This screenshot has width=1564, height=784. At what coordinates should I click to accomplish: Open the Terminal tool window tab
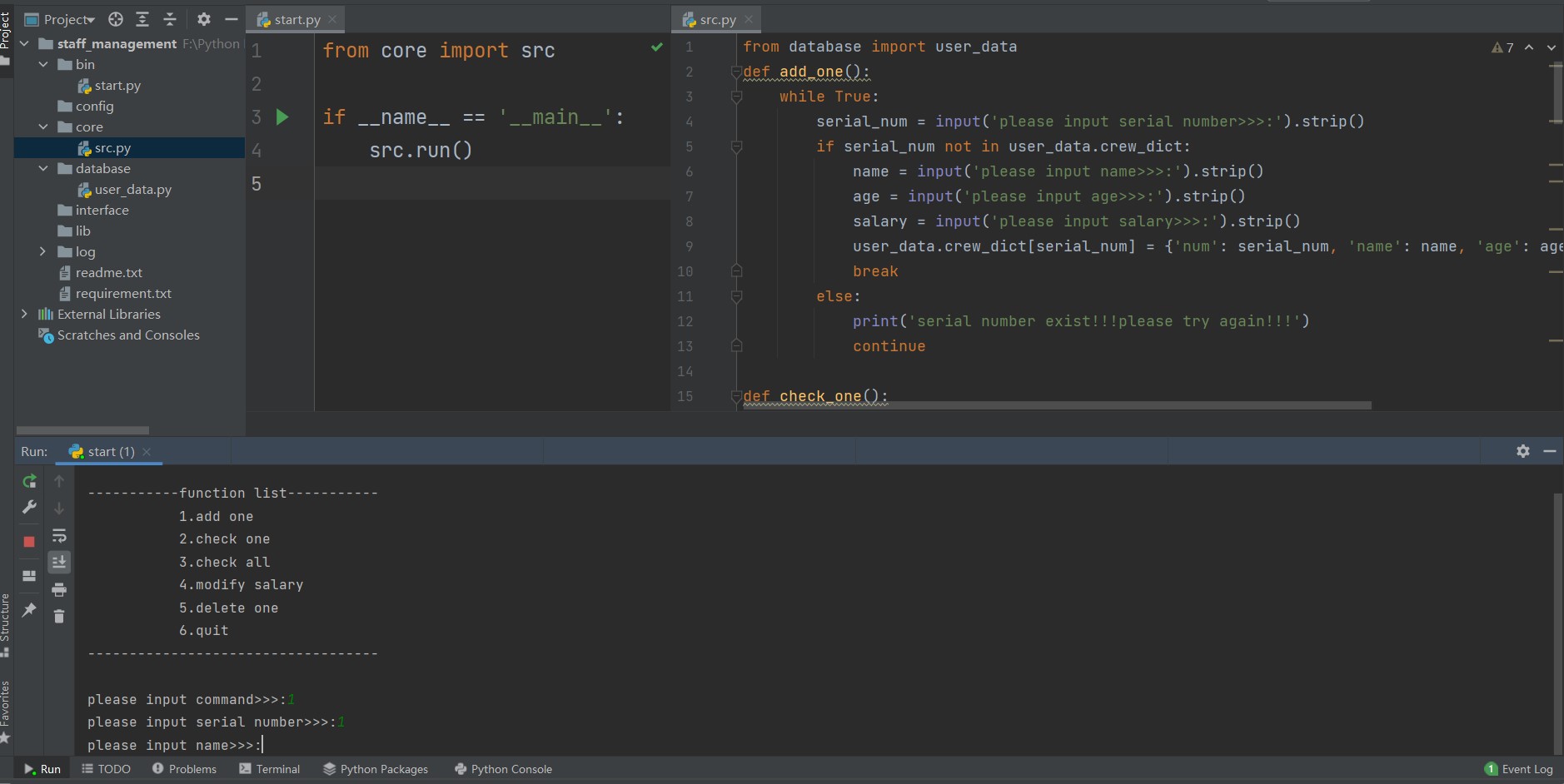pos(269,769)
